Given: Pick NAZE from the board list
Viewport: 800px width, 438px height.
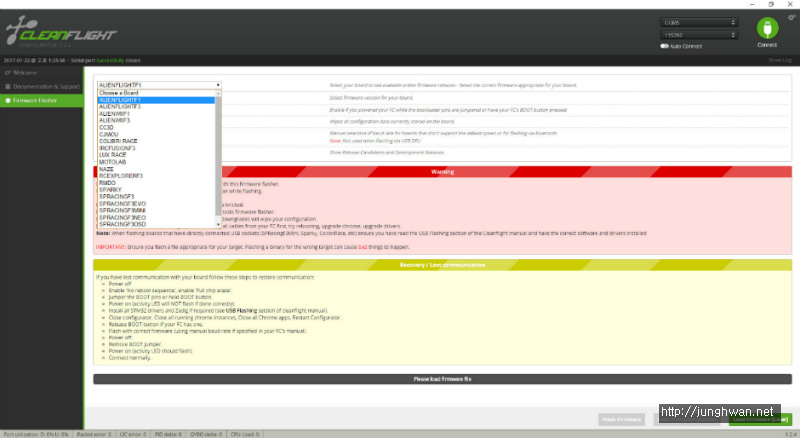Looking at the screenshot, I should (156, 169).
